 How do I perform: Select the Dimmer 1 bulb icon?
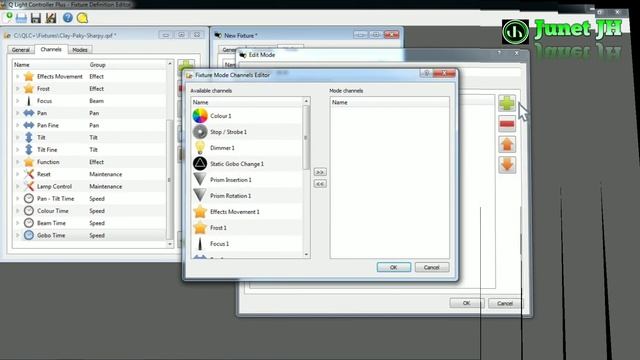[x=200, y=148]
